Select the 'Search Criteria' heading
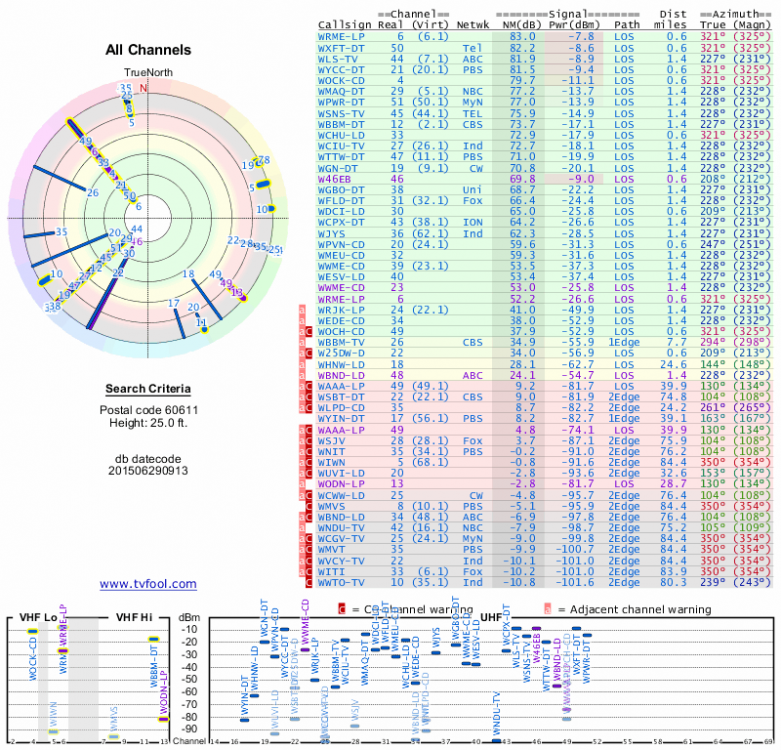This screenshot has height=750, width=781. tap(148, 389)
